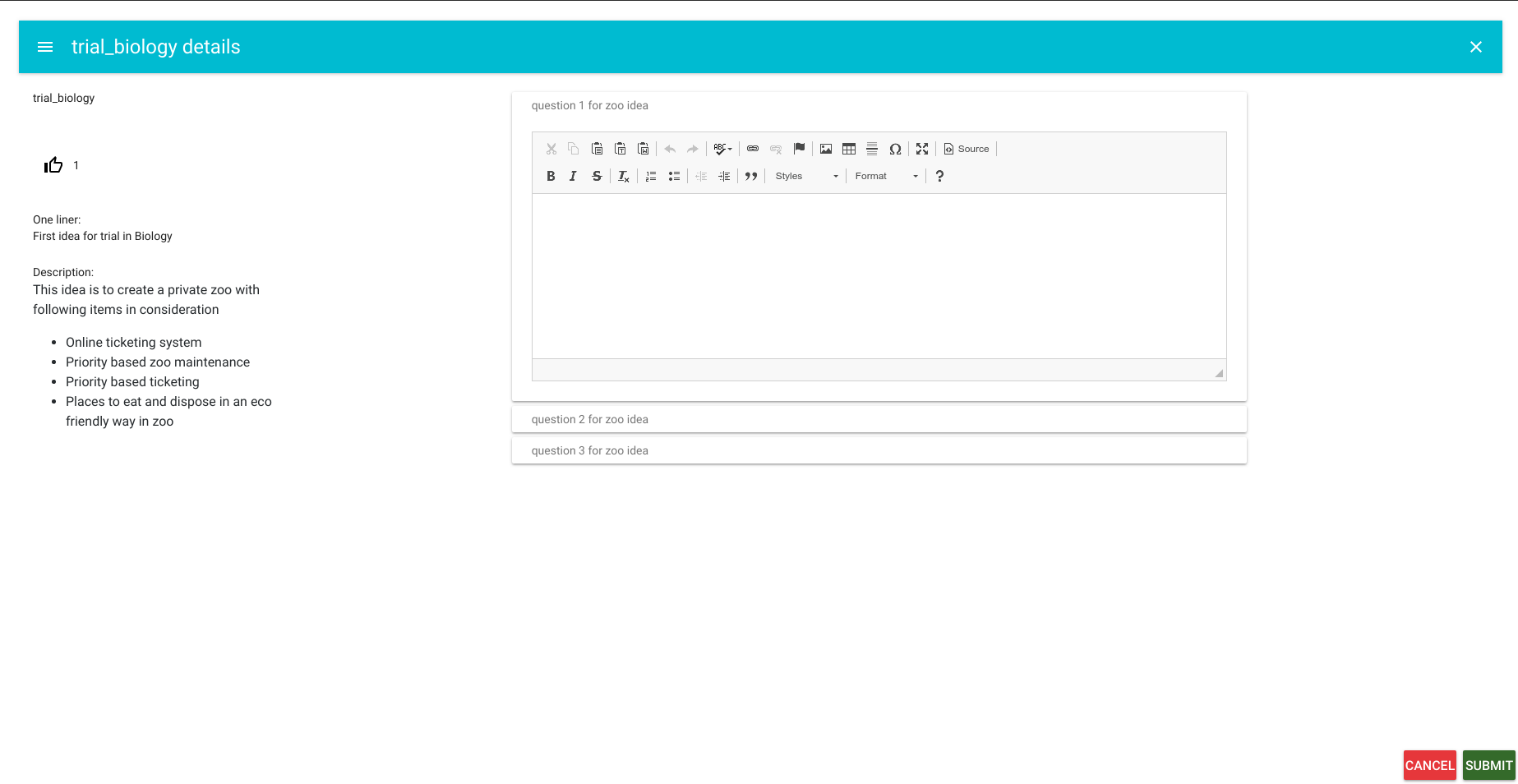
Task: Open the Styles dropdown
Action: 806,176
